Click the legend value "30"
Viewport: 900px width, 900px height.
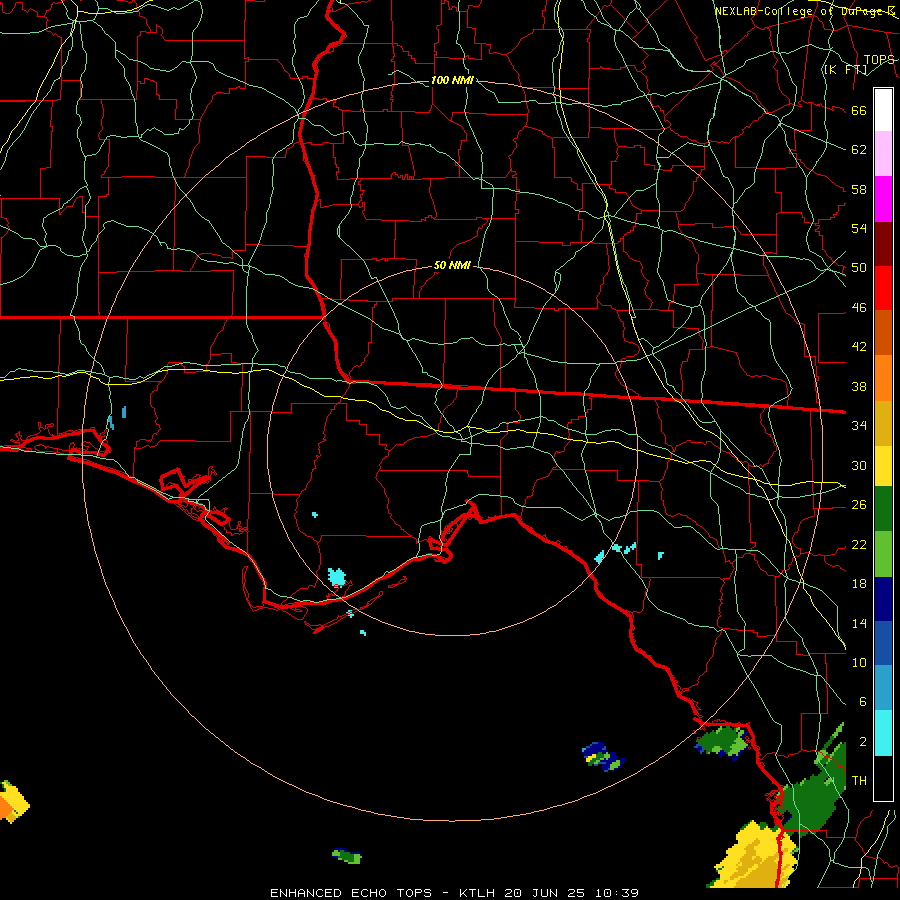coord(859,465)
